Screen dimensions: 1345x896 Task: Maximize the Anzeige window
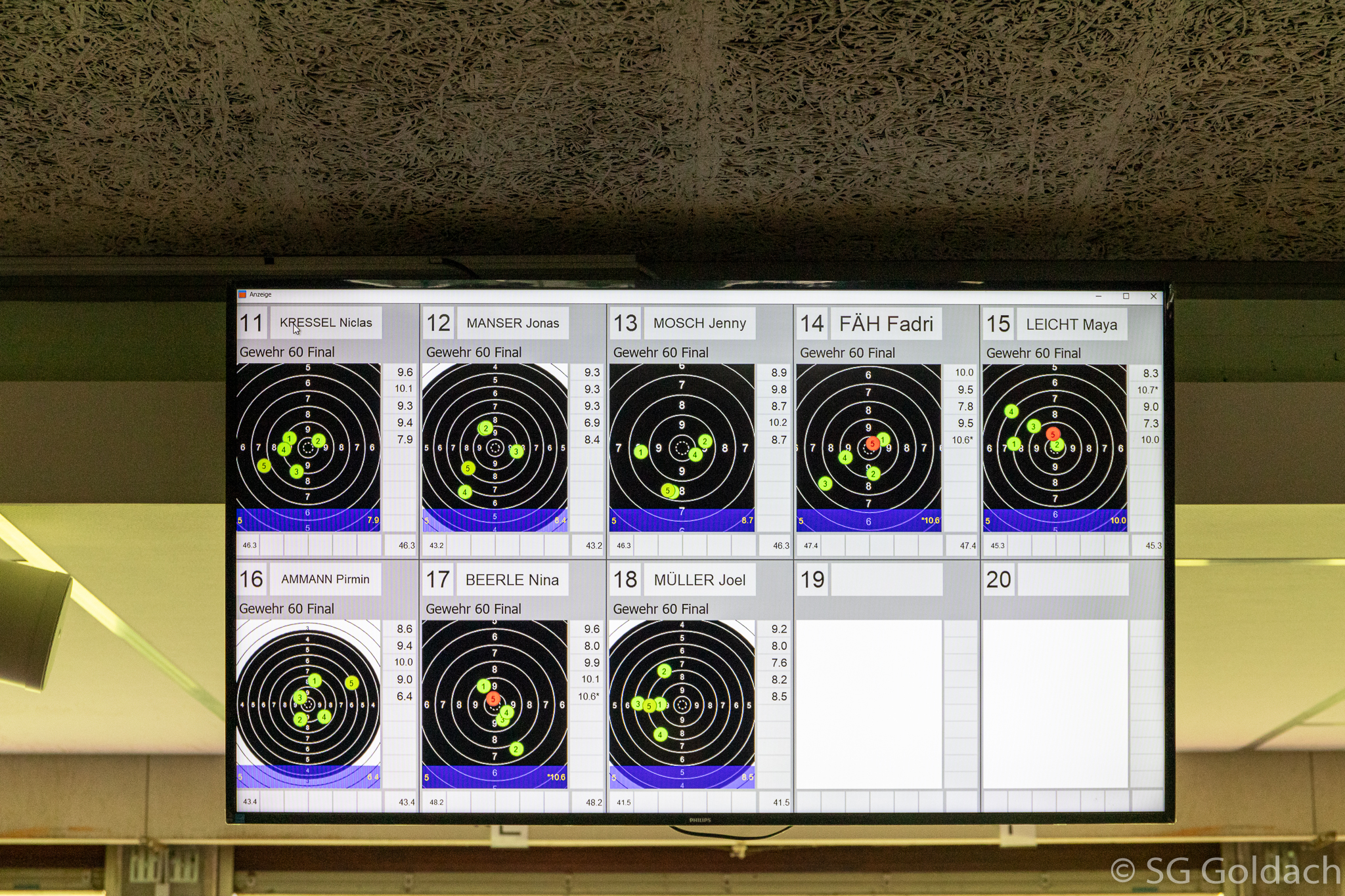(1126, 296)
